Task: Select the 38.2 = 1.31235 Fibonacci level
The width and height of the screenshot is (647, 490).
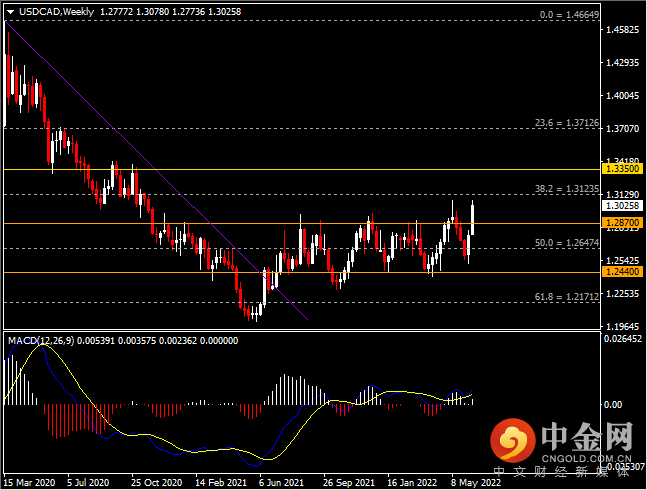Action: coord(565,188)
